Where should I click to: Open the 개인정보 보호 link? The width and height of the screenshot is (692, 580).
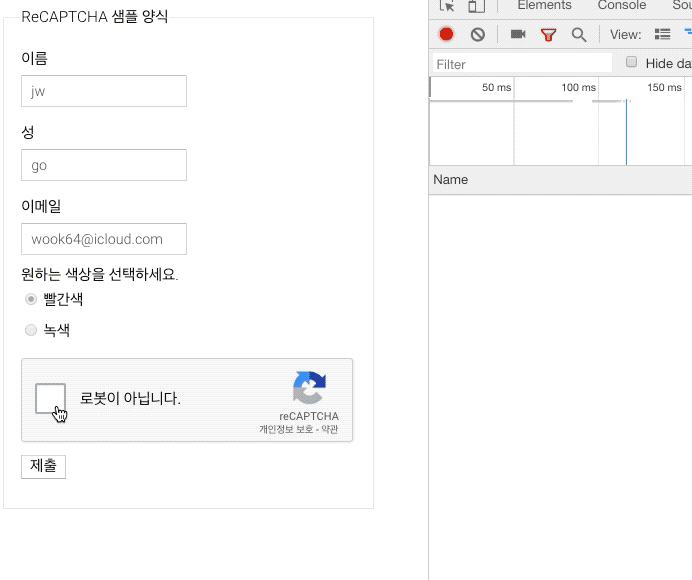(x=286, y=429)
